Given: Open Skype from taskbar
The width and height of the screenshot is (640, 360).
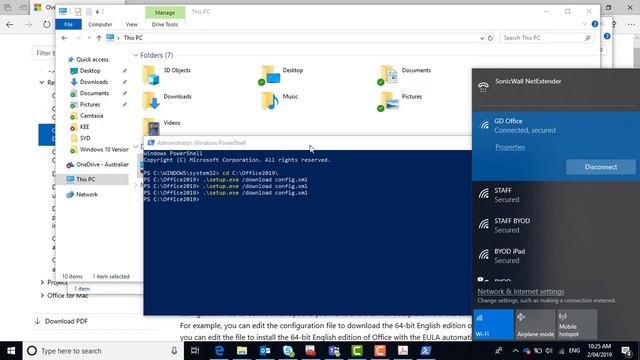Looking at the screenshot, I should 288,351.
